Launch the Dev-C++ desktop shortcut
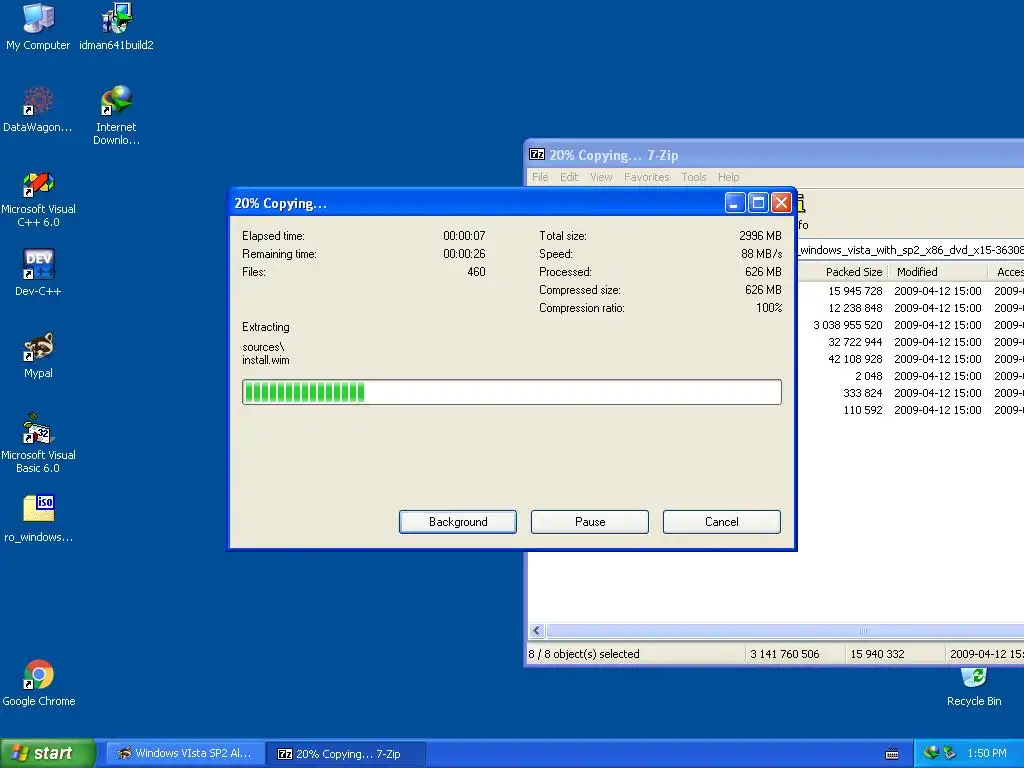This screenshot has height=768, width=1024. pos(38,273)
